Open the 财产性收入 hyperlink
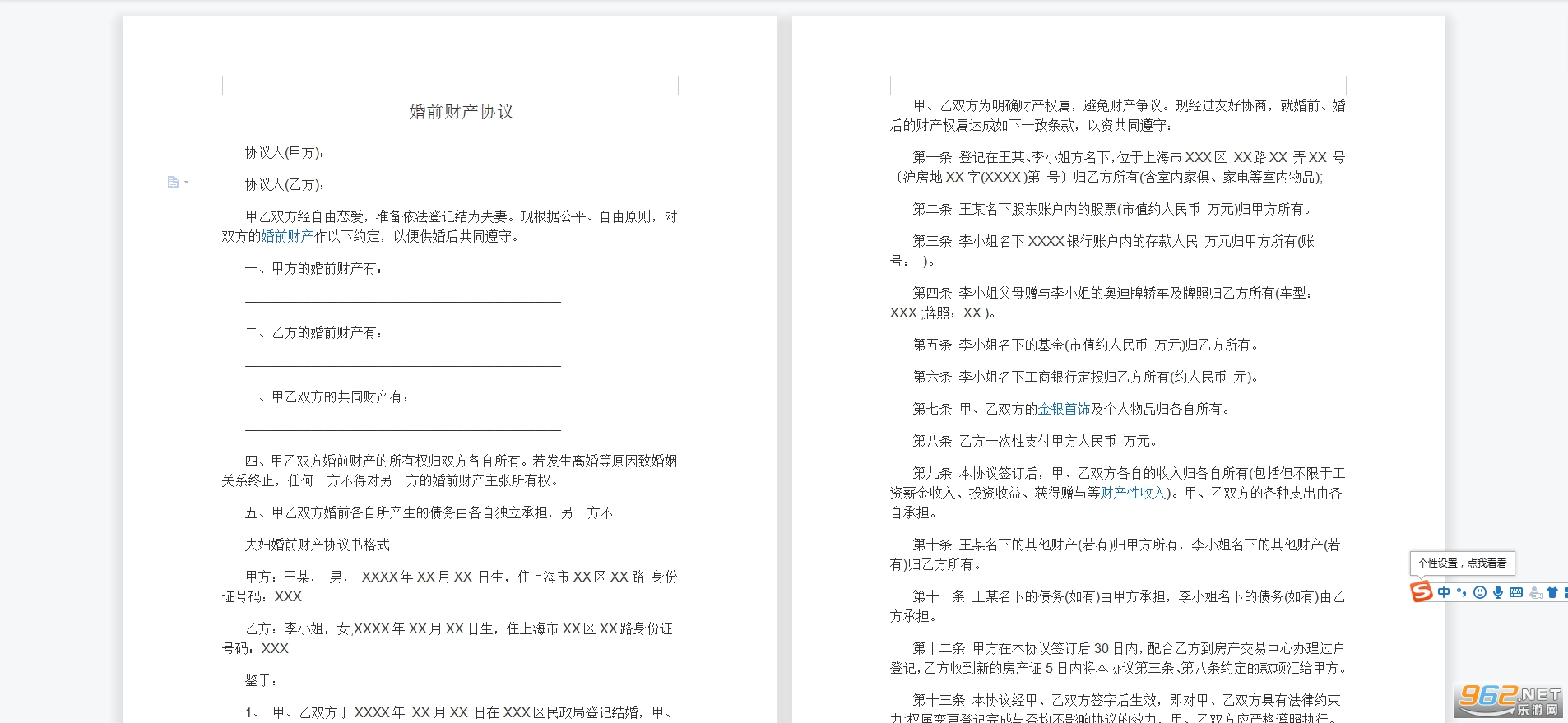Image resolution: width=1568 pixels, height=723 pixels. click(1133, 493)
